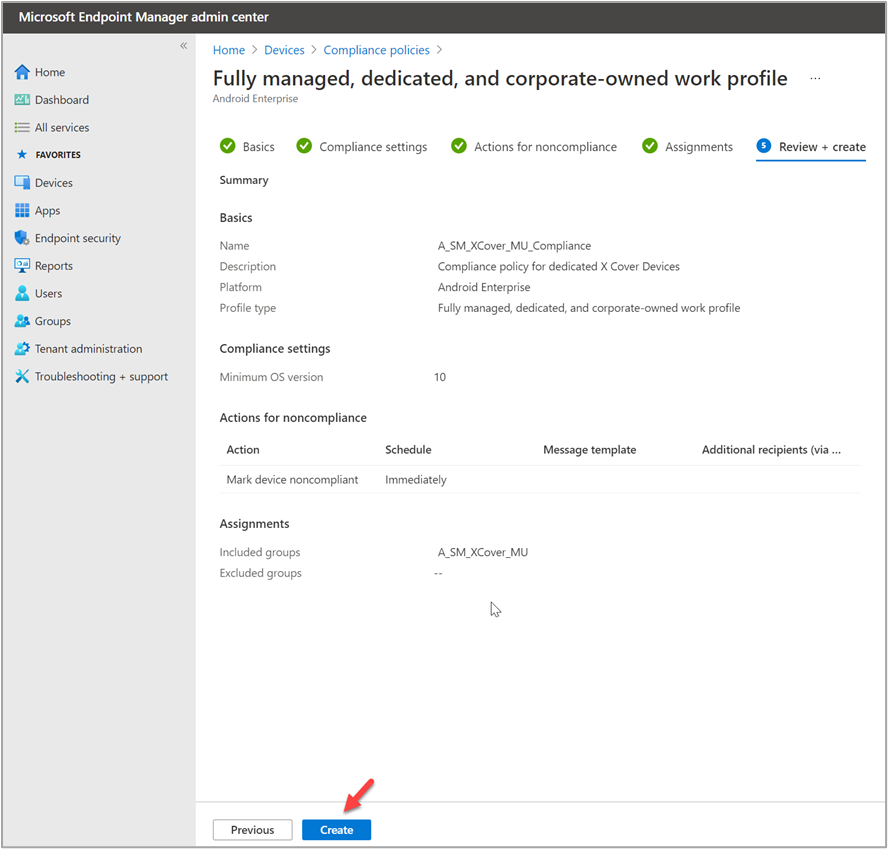Open the ellipsis more options menu
Image resolution: width=888 pixels, height=849 pixels.
815,79
